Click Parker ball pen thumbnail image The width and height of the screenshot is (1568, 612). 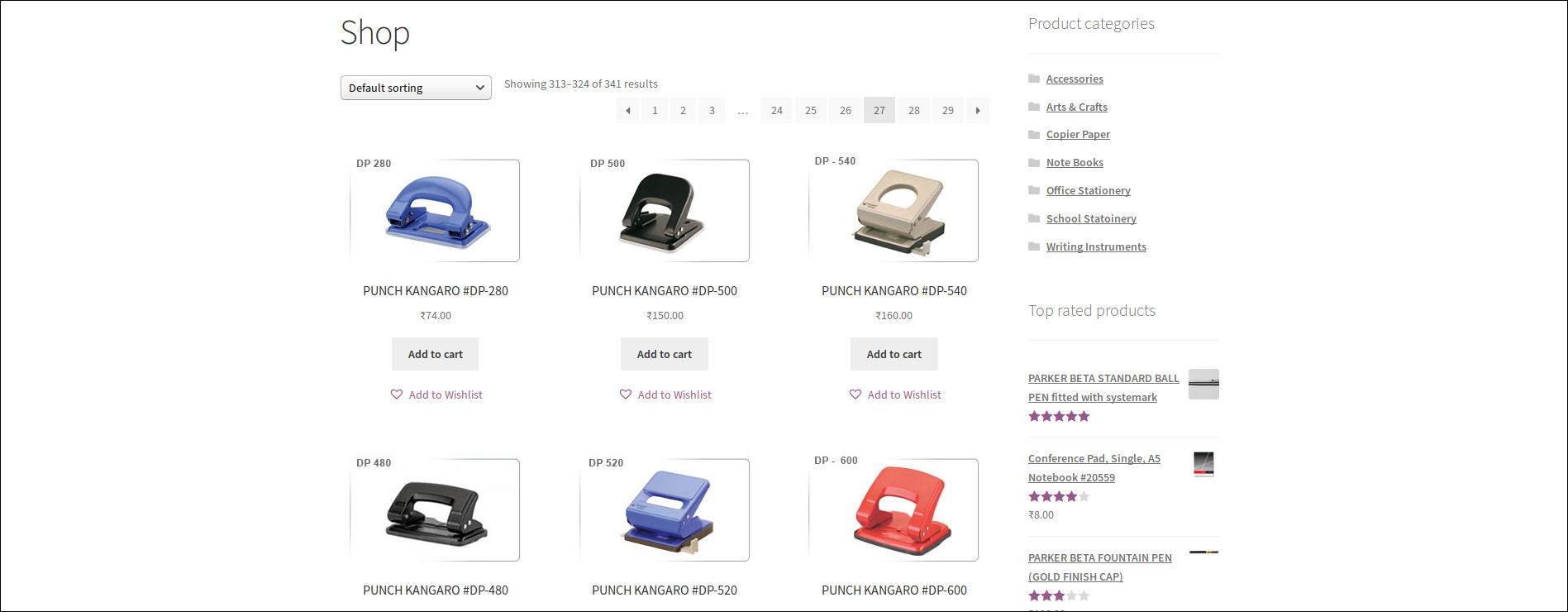[x=1203, y=384]
